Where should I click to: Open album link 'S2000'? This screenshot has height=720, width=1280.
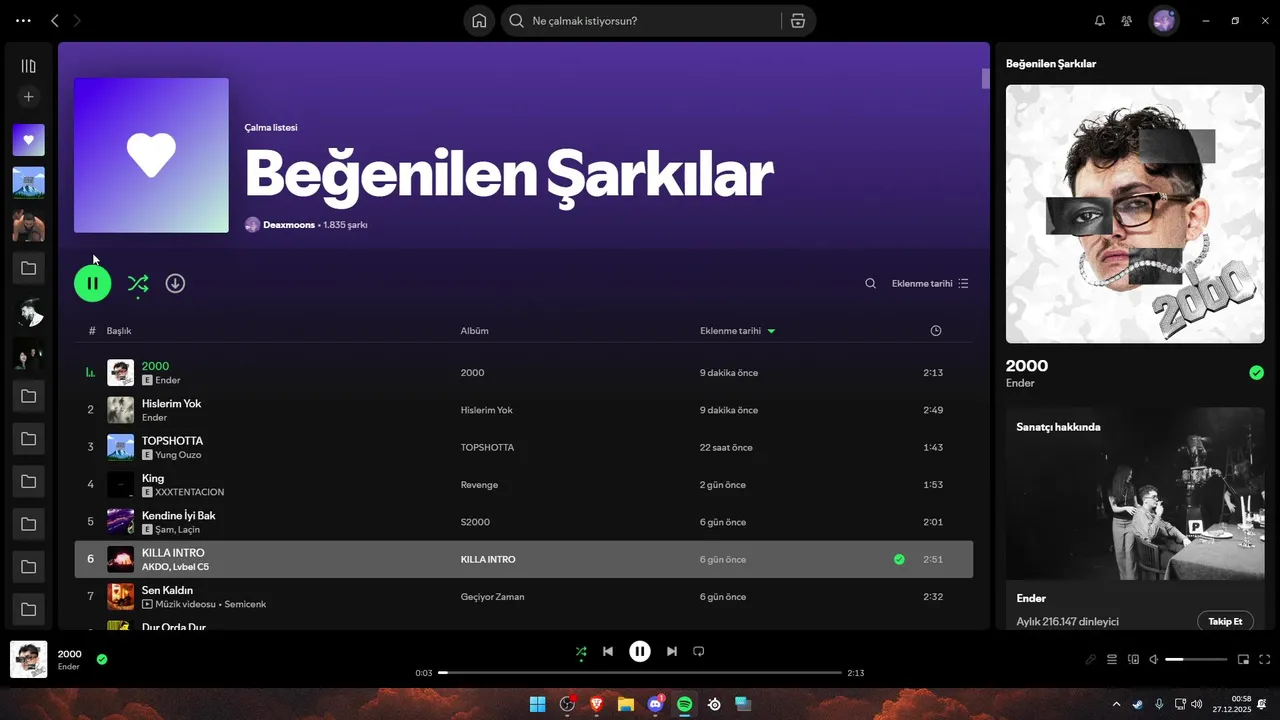coord(475,522)
